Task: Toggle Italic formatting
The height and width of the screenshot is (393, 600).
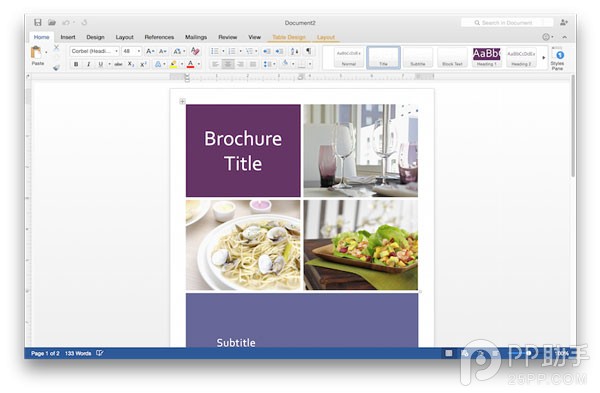Action: pos(88,64)
